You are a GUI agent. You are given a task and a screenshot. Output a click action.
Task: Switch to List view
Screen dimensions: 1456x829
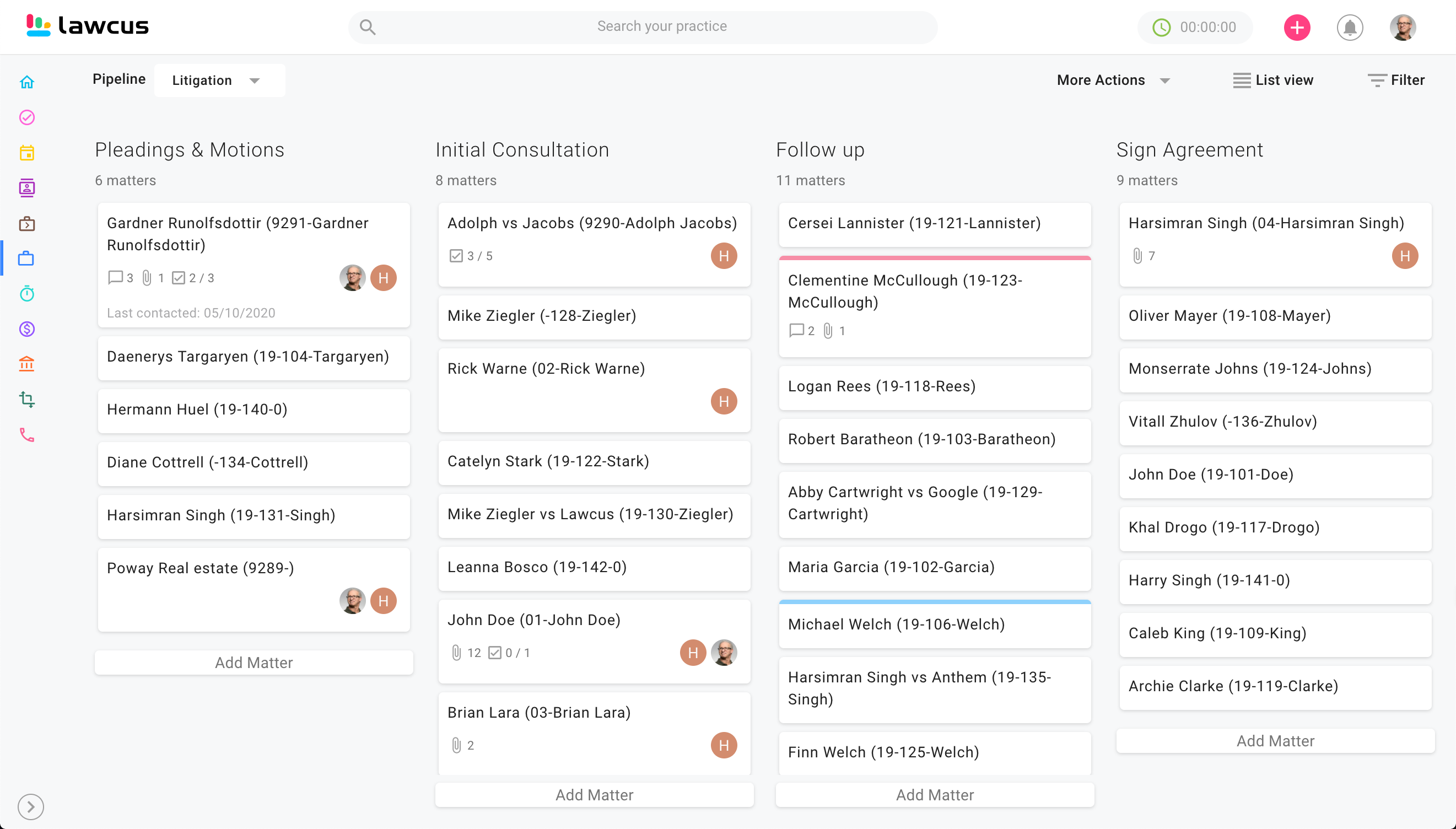1272,80
